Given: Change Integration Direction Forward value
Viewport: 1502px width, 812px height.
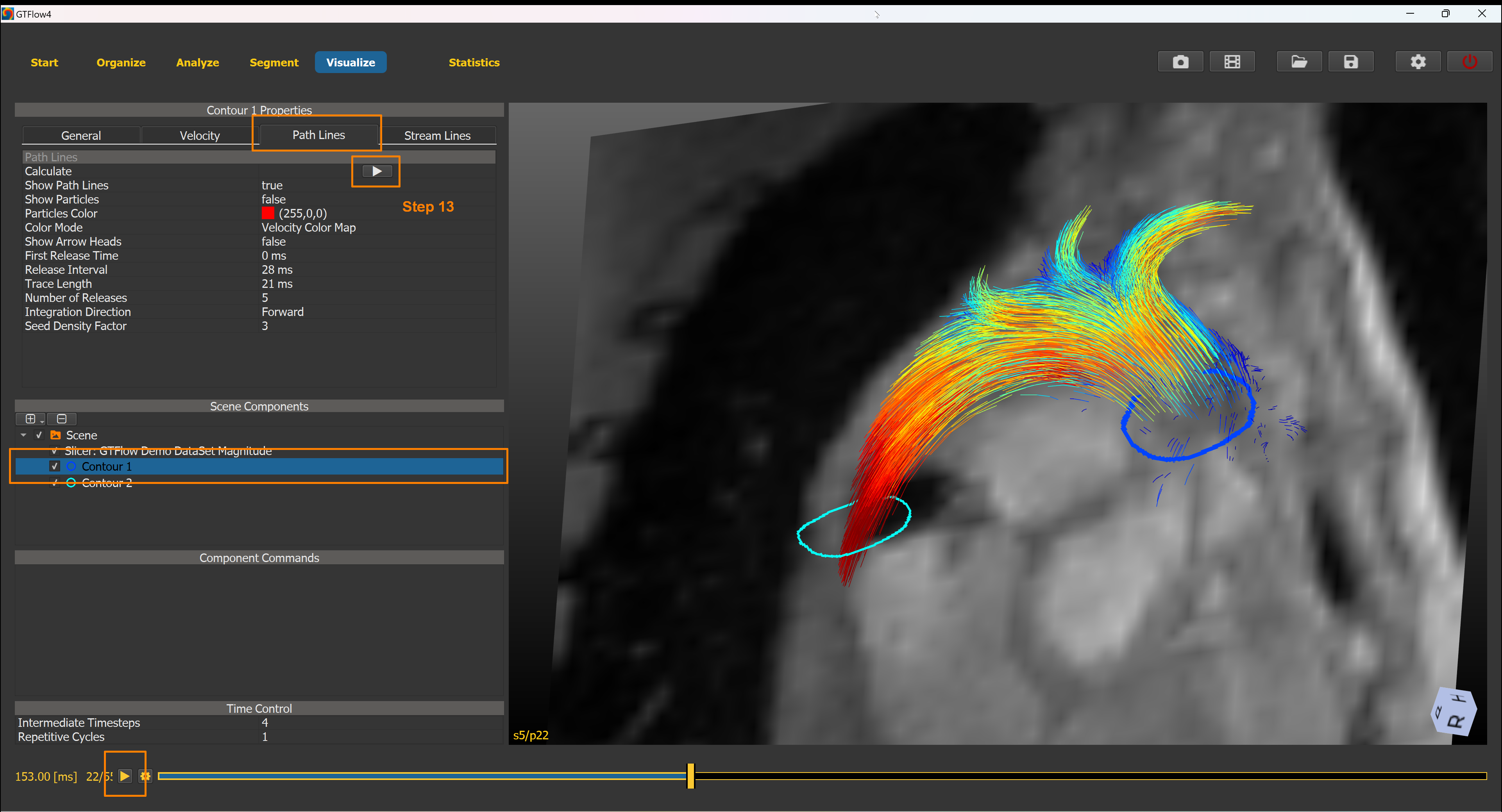Looking at the screenshot, I should click(x=377, y=312).
